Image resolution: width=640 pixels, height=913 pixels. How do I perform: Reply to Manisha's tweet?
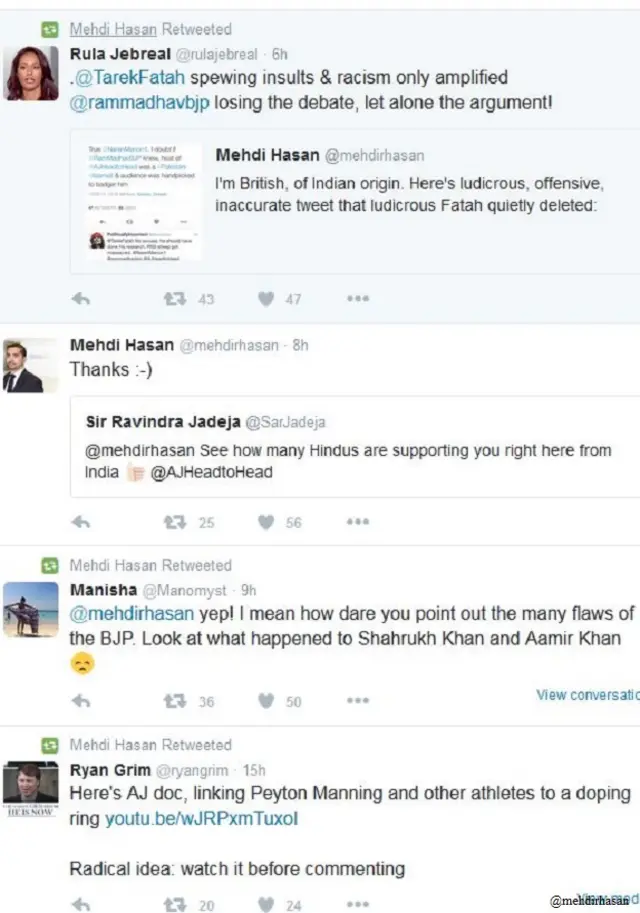tap(82, 701)
